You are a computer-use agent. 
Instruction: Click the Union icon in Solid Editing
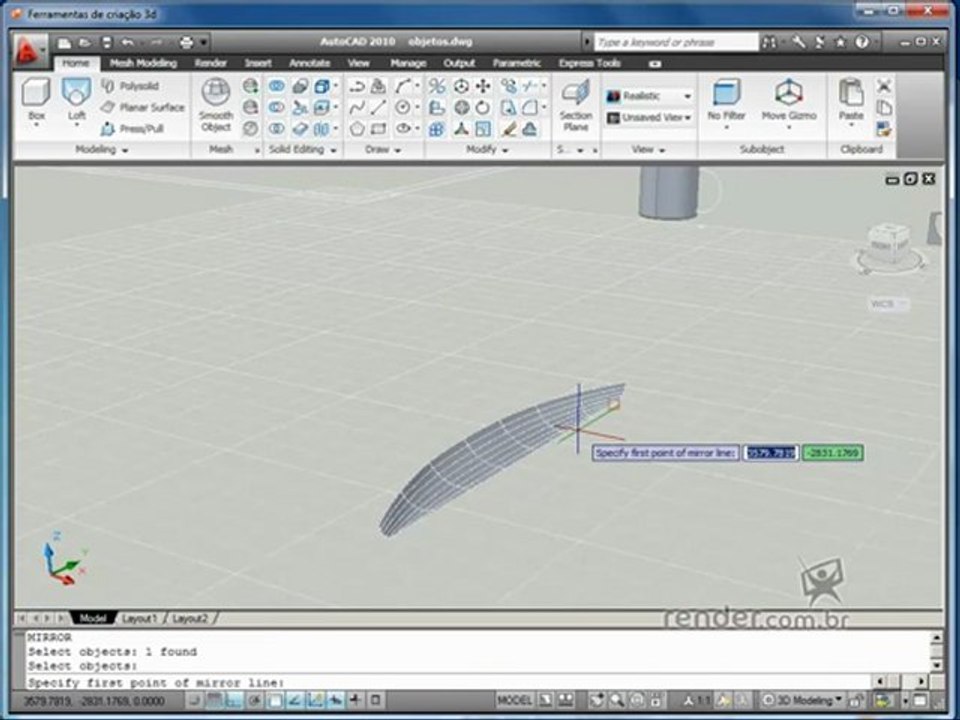point(277,86)
